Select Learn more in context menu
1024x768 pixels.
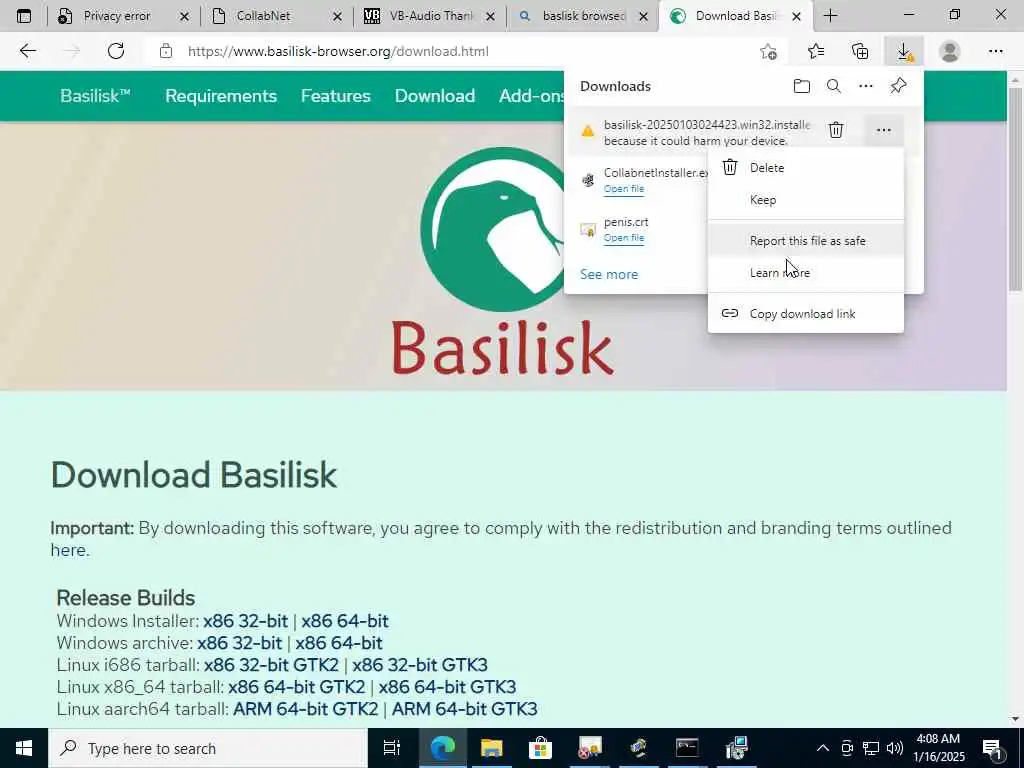pos(806,273)
